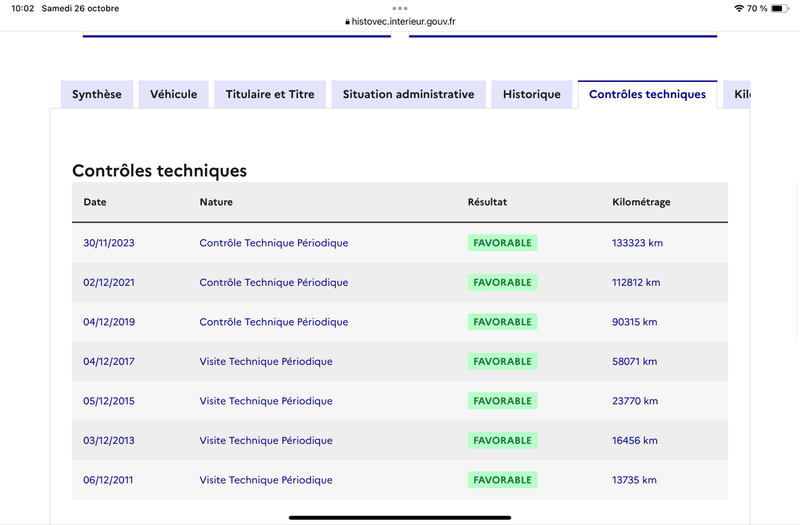Click the Nature column header

[216, 202]
